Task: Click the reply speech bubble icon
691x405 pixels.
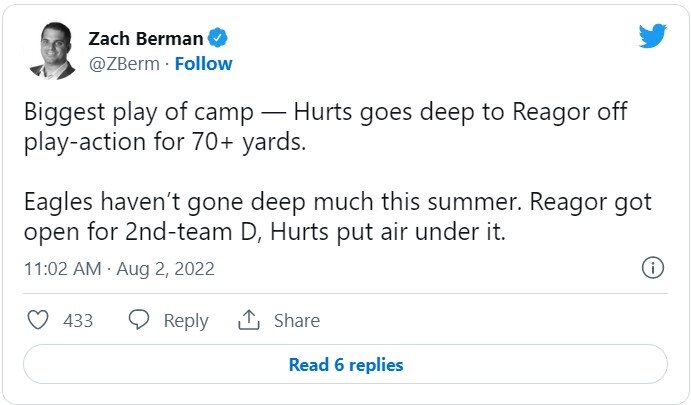Action: coord(139,320)
